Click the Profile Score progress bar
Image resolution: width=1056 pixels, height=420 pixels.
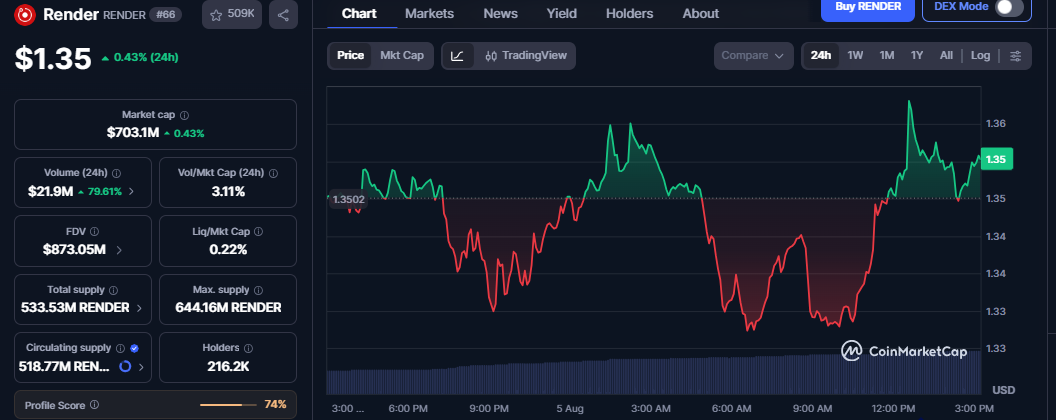228,405
